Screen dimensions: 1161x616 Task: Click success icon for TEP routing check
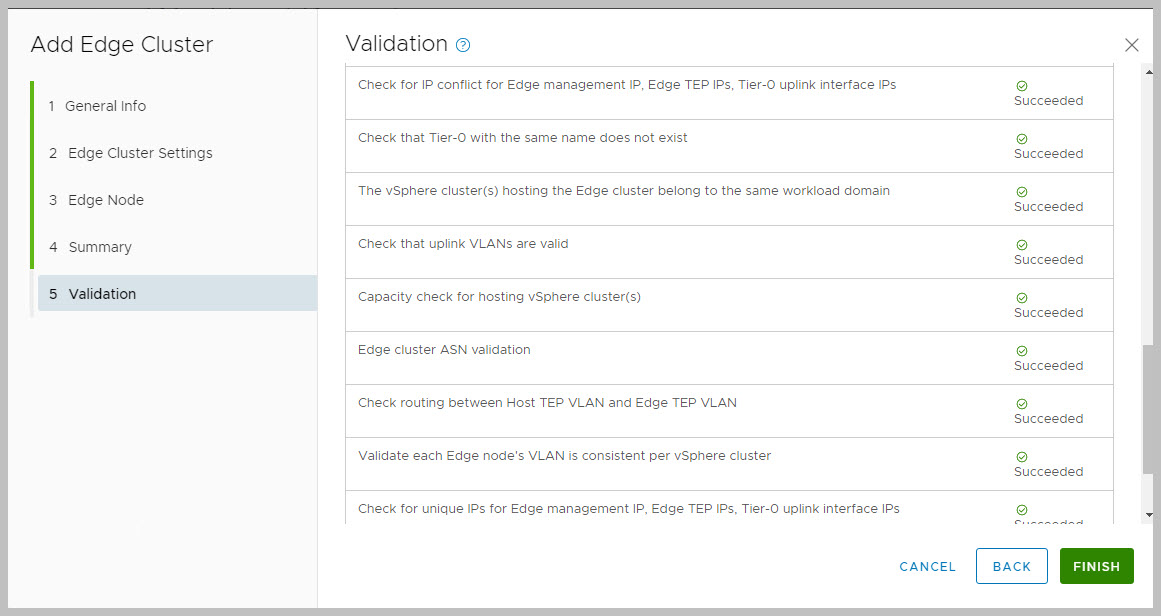(x=1021, y=404)
